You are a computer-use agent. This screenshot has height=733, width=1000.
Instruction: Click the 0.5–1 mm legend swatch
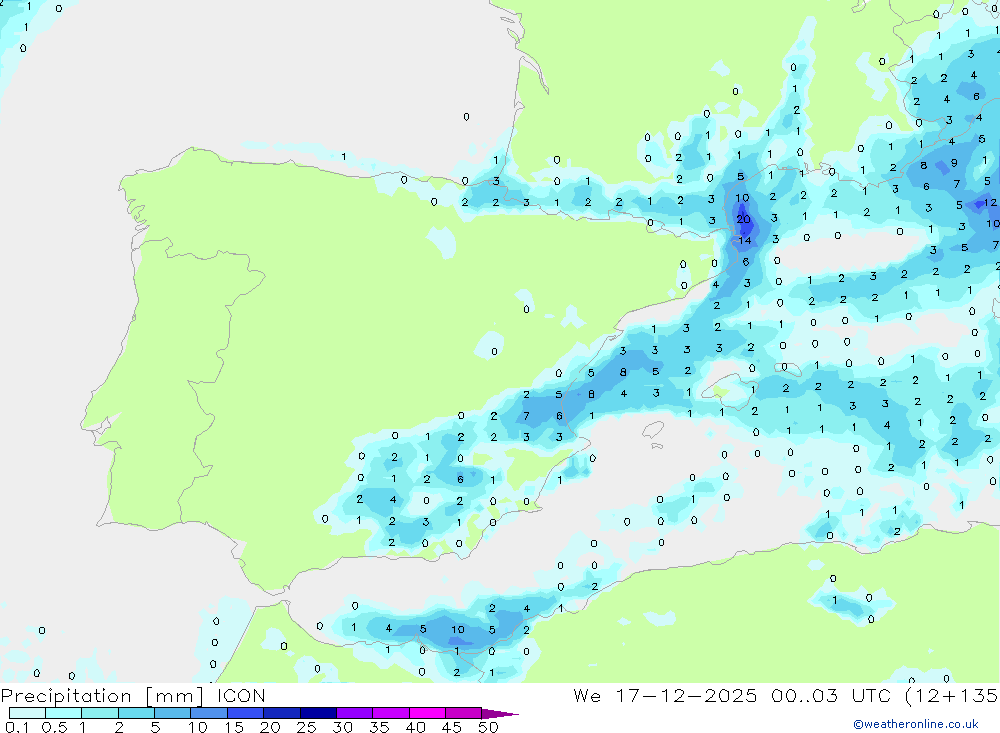[64, 713]
